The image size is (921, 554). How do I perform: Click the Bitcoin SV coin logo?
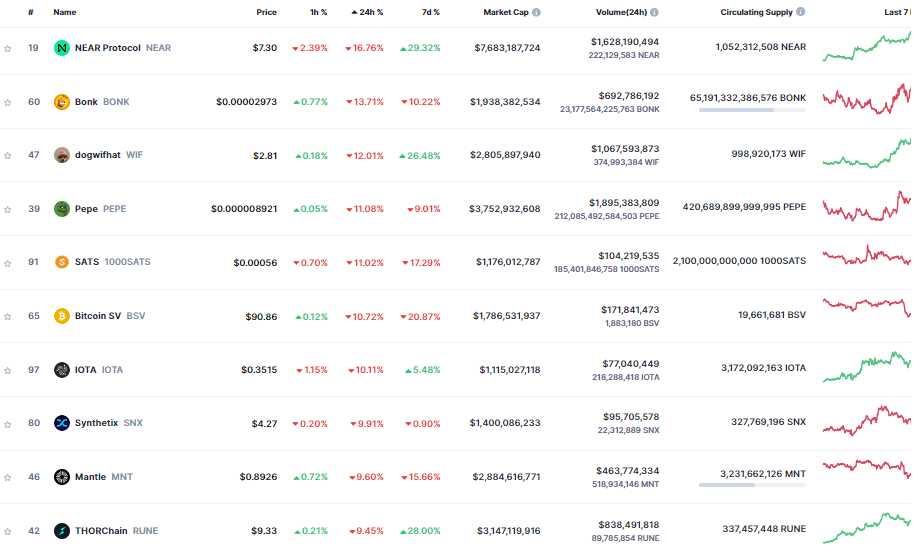coord(62,316)
